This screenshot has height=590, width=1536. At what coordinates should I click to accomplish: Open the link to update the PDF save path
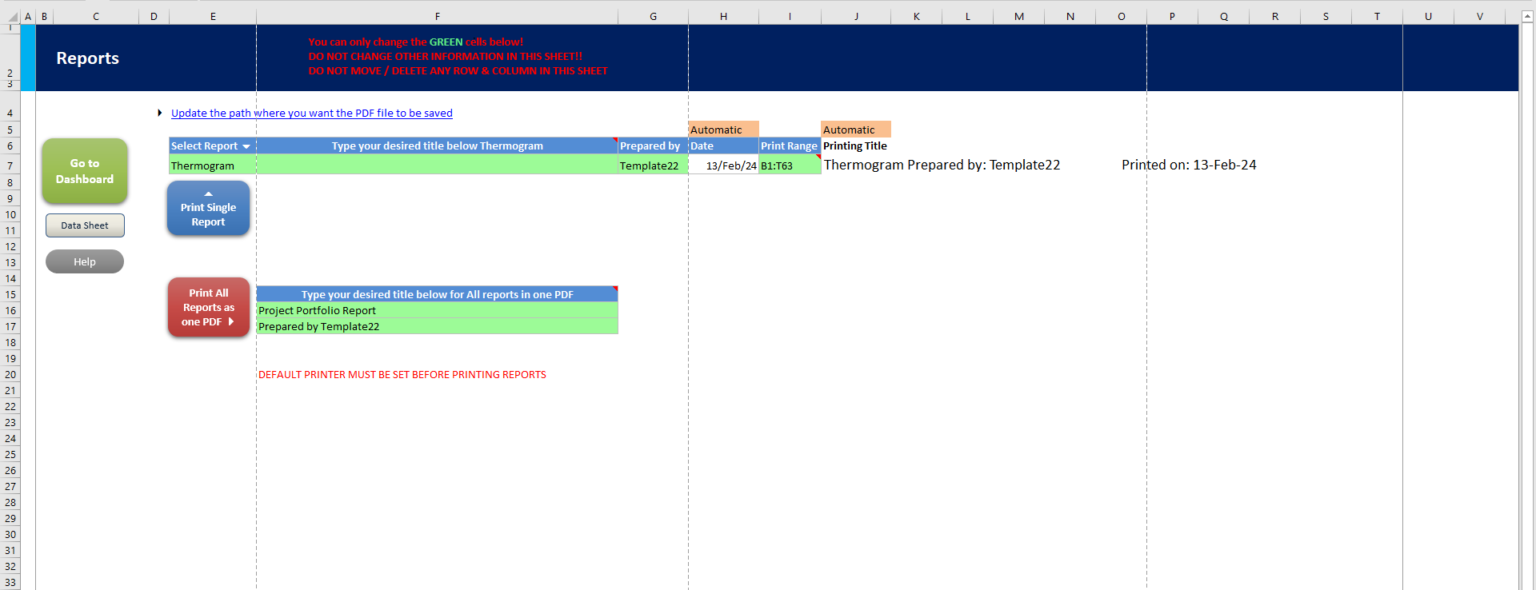[311, 113]
